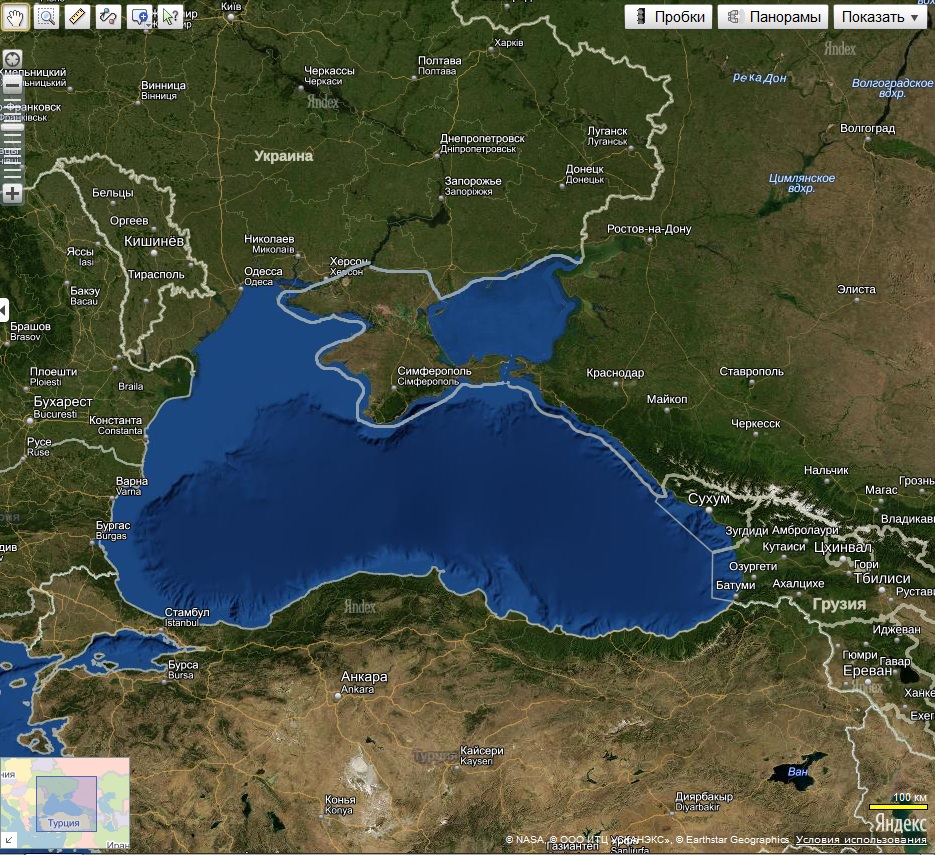Select the what's-here info cursor tool
The width and height of the screenshot is (935, 855).
point(169,16)
